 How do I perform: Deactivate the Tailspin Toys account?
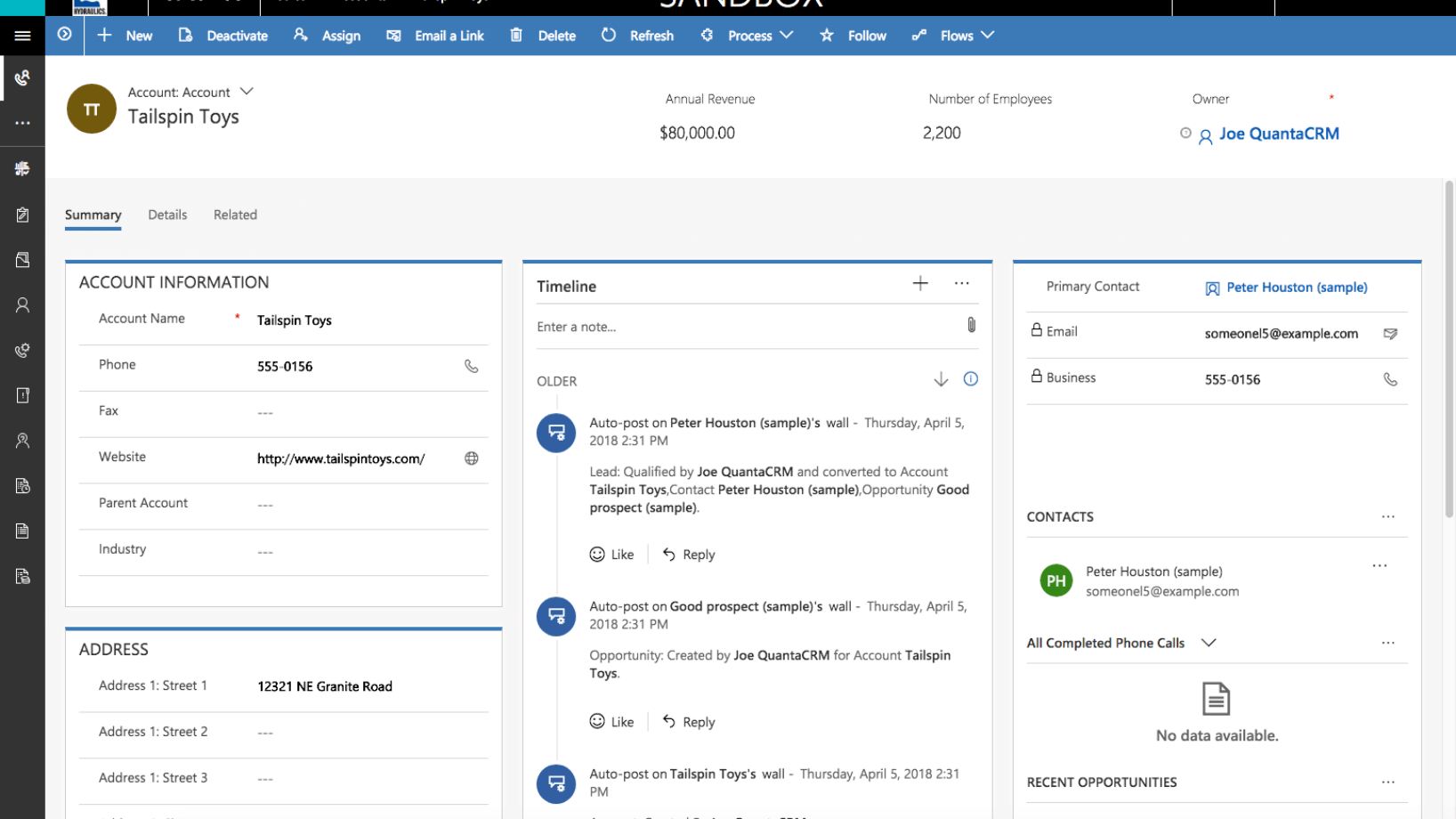(x=223, y=36)
